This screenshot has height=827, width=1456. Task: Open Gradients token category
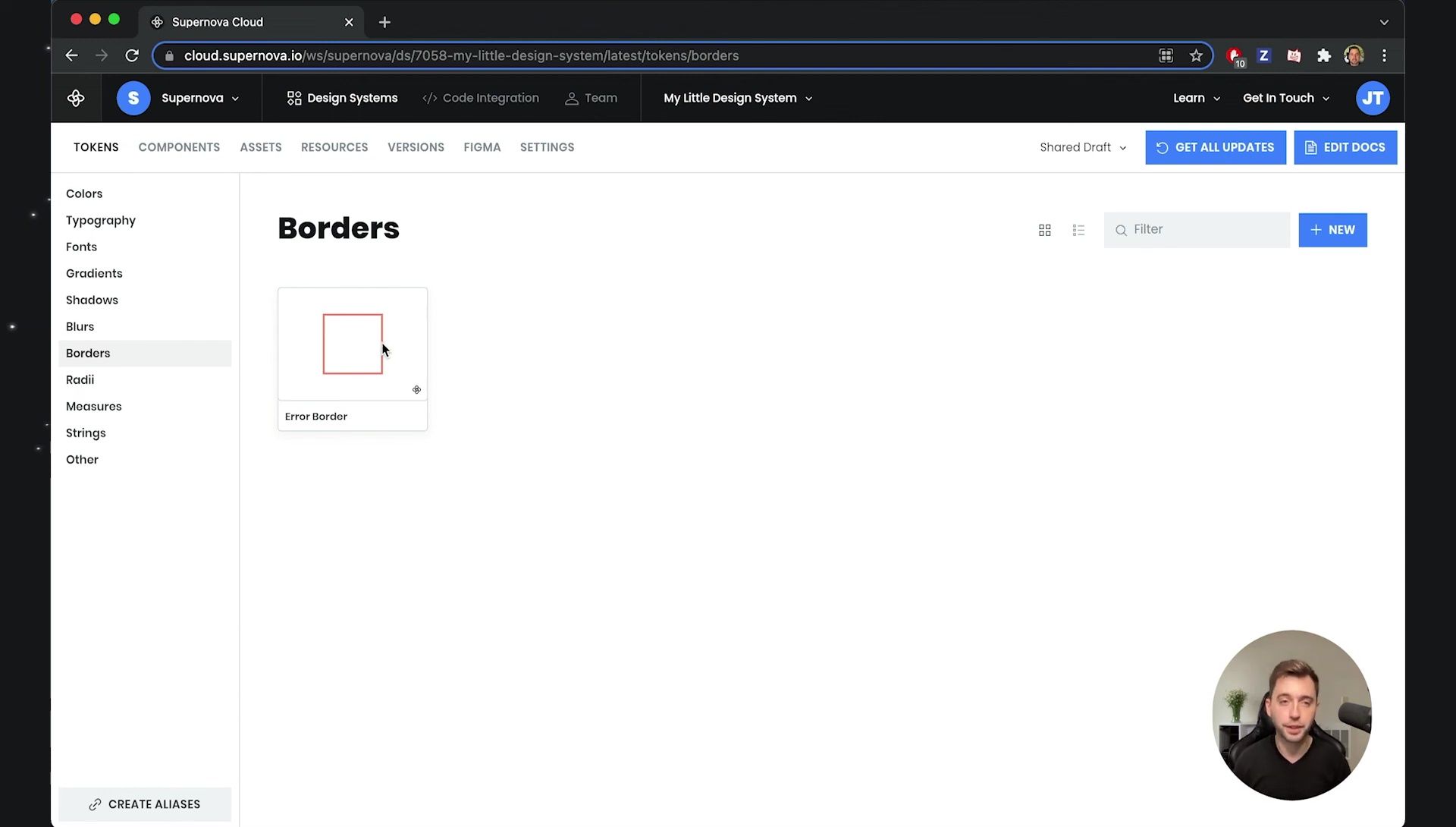coord(145,273)
